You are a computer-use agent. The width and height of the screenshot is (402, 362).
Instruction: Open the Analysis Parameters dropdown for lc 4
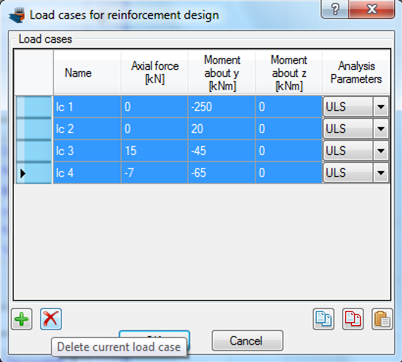(x=381, y=173)
